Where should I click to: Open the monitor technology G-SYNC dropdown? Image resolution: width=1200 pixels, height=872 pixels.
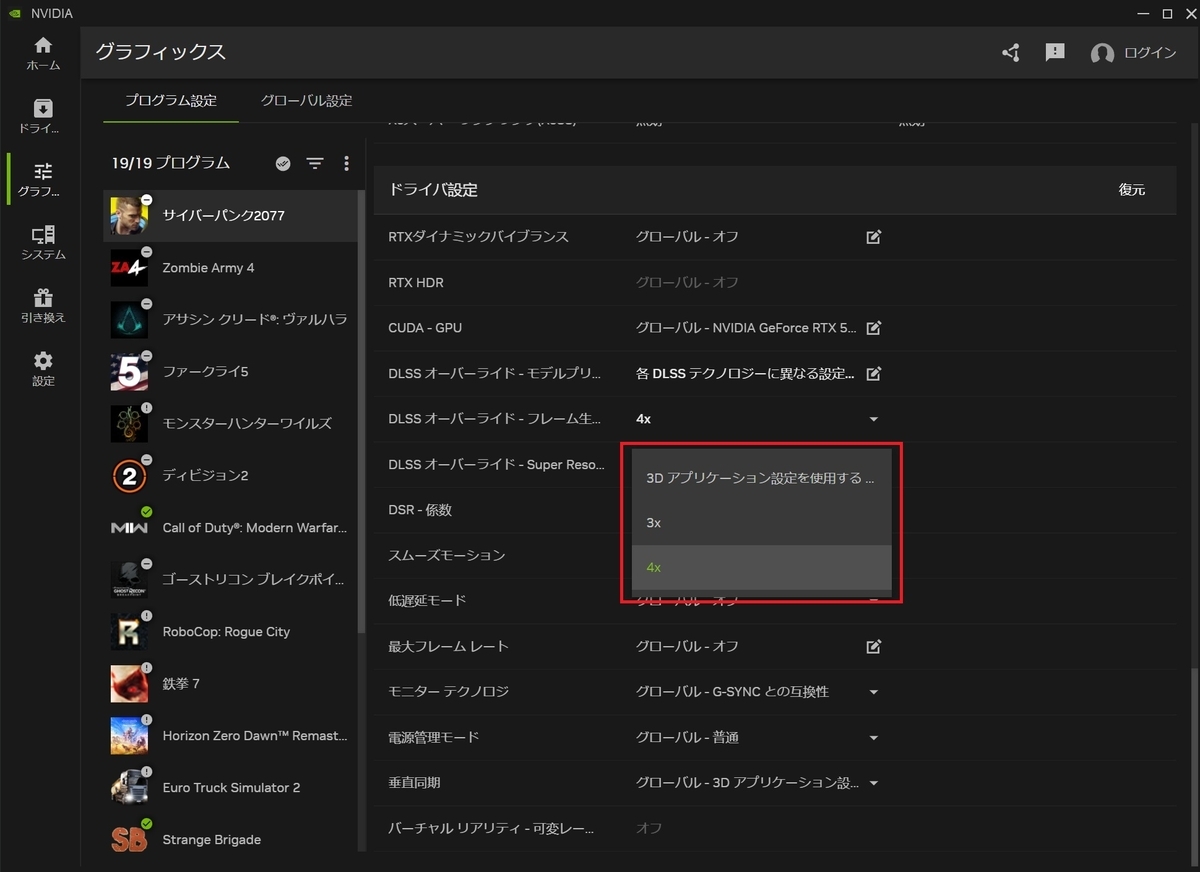(x=759, y=692)
